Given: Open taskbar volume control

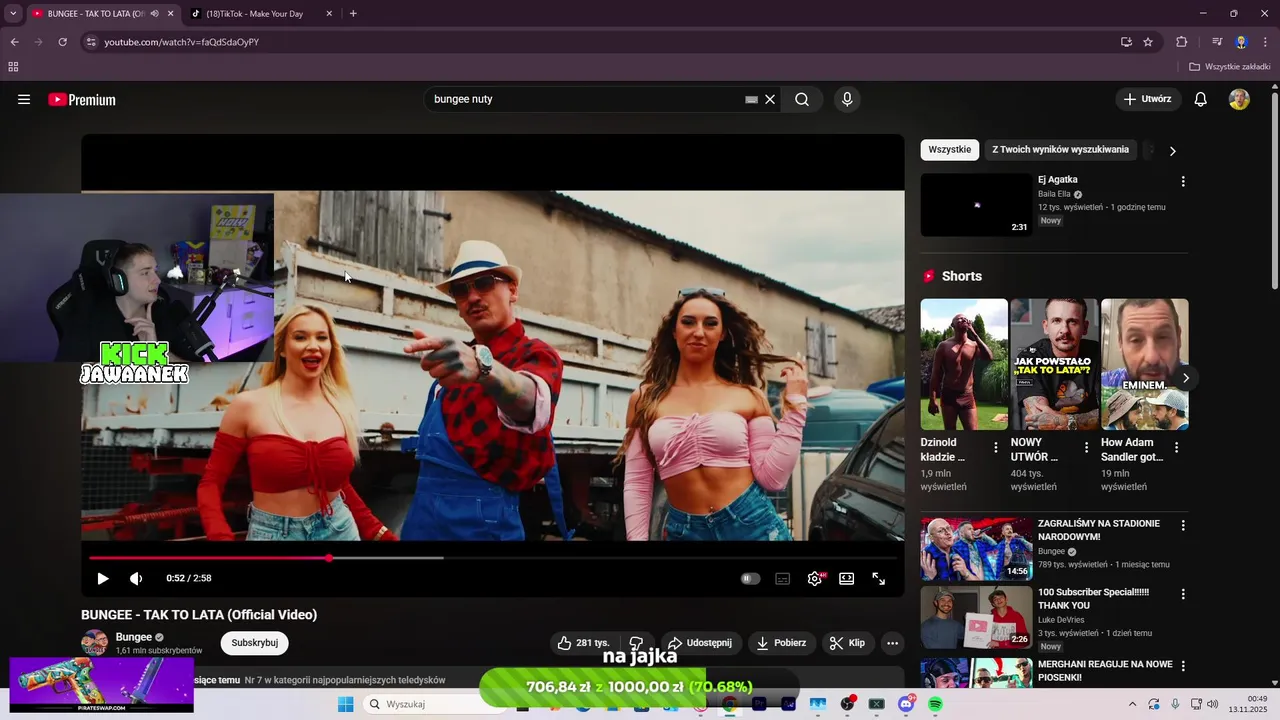Looking at the screenshot, I should click(1213, 704).
